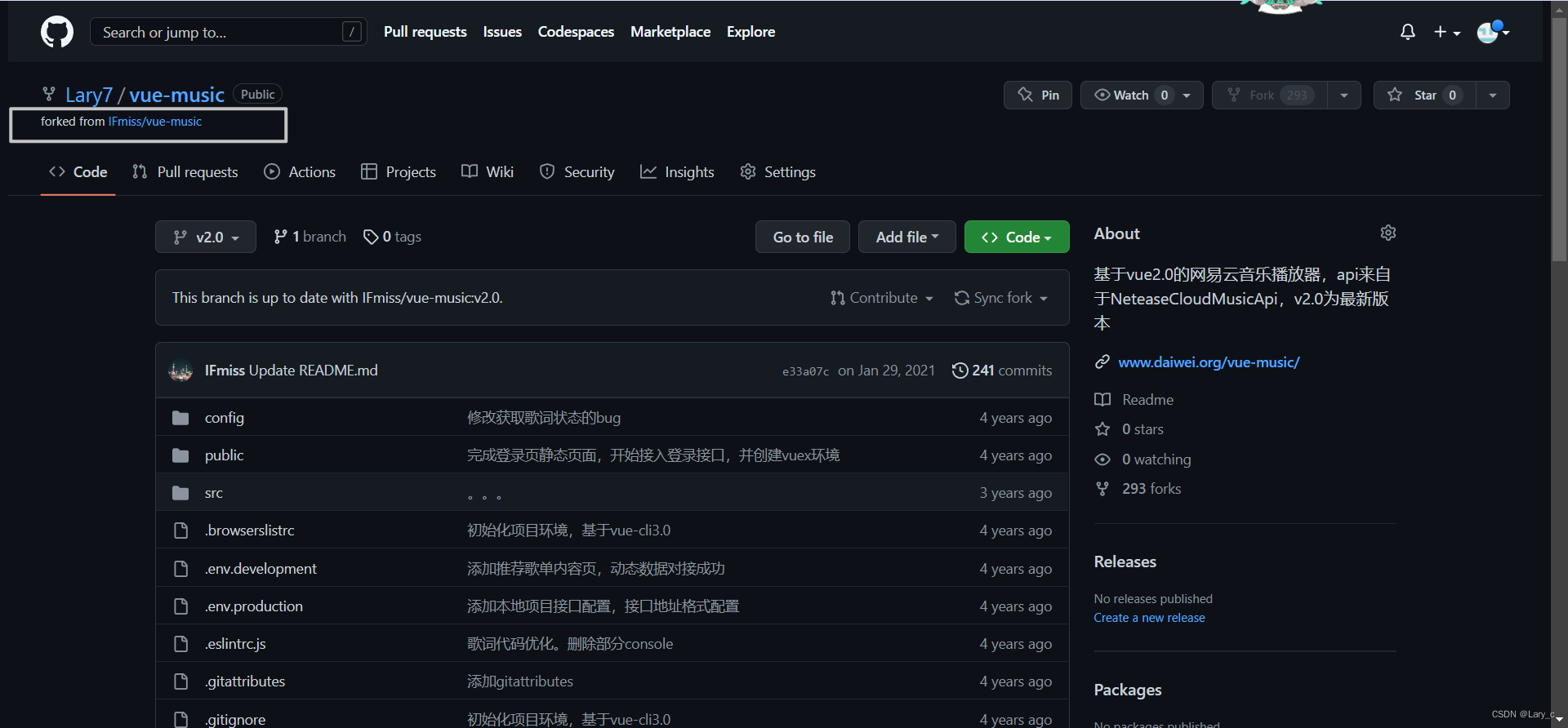Viewport: 1568px width, 728px height.
Task: Click the About settings gear icon
Action: (1388, 233)
